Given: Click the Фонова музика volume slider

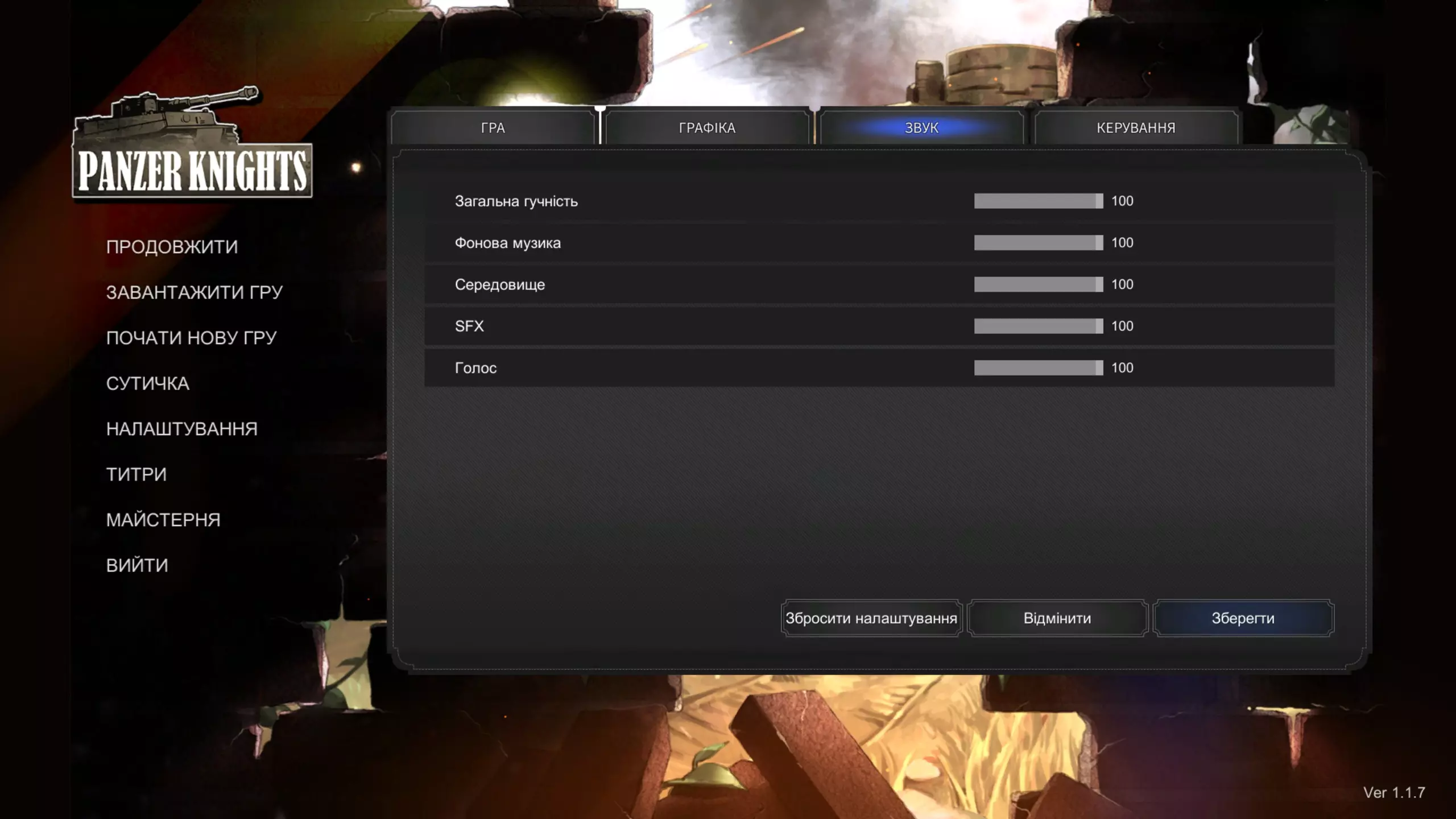Looking at the screenshot, I should pyautogui.click(x=1038, y=243).
